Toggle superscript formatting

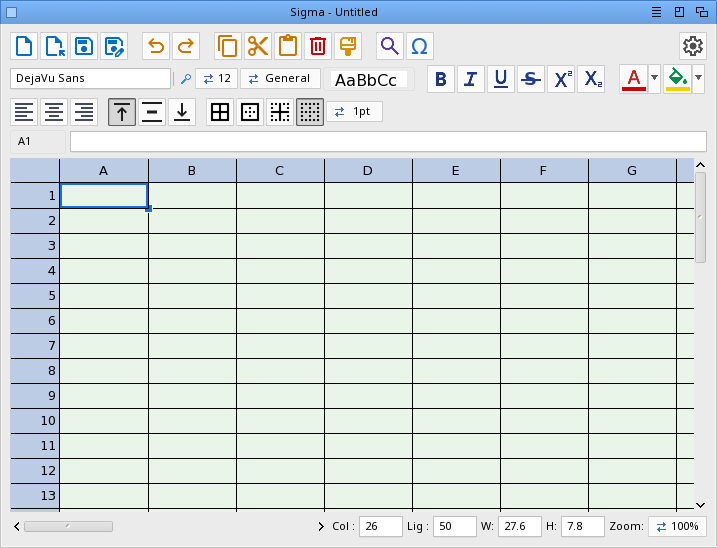(x=561, y=79)
